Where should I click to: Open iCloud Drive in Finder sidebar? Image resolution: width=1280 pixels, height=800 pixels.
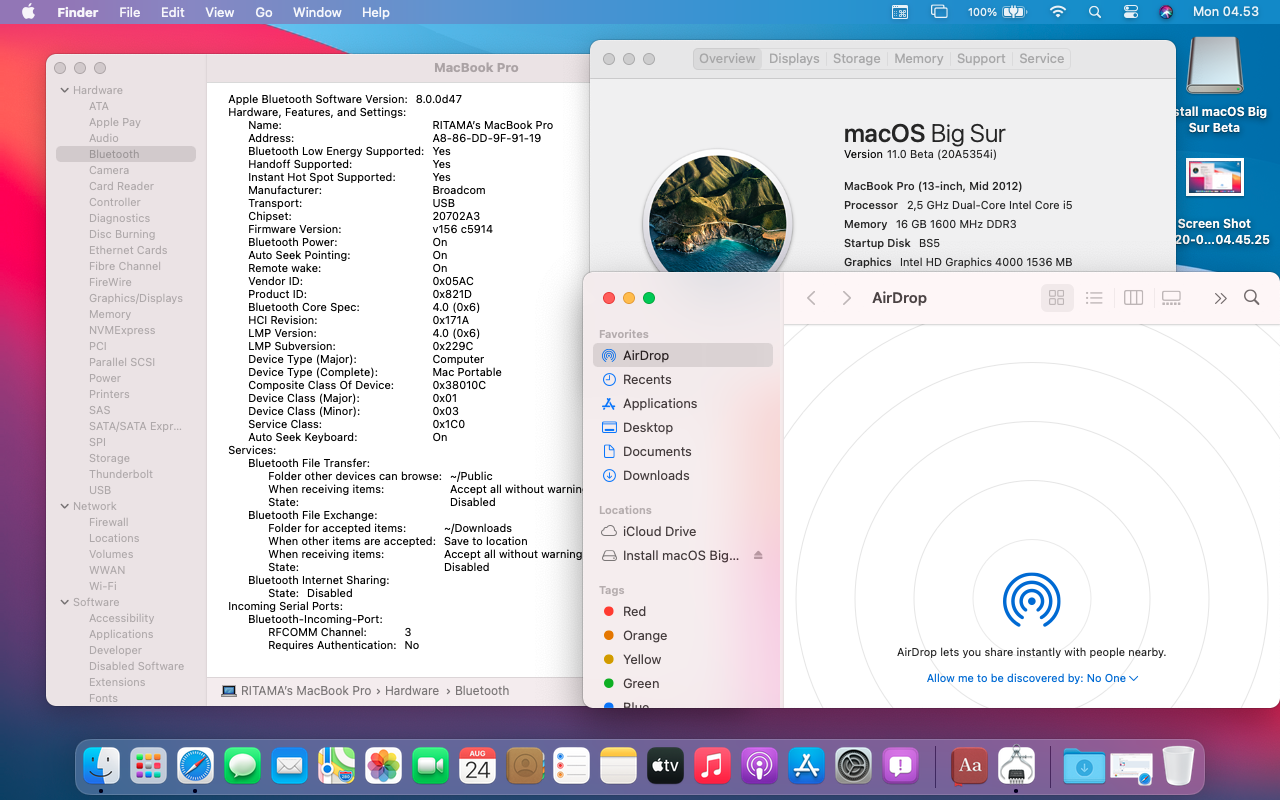coord(683,531)
